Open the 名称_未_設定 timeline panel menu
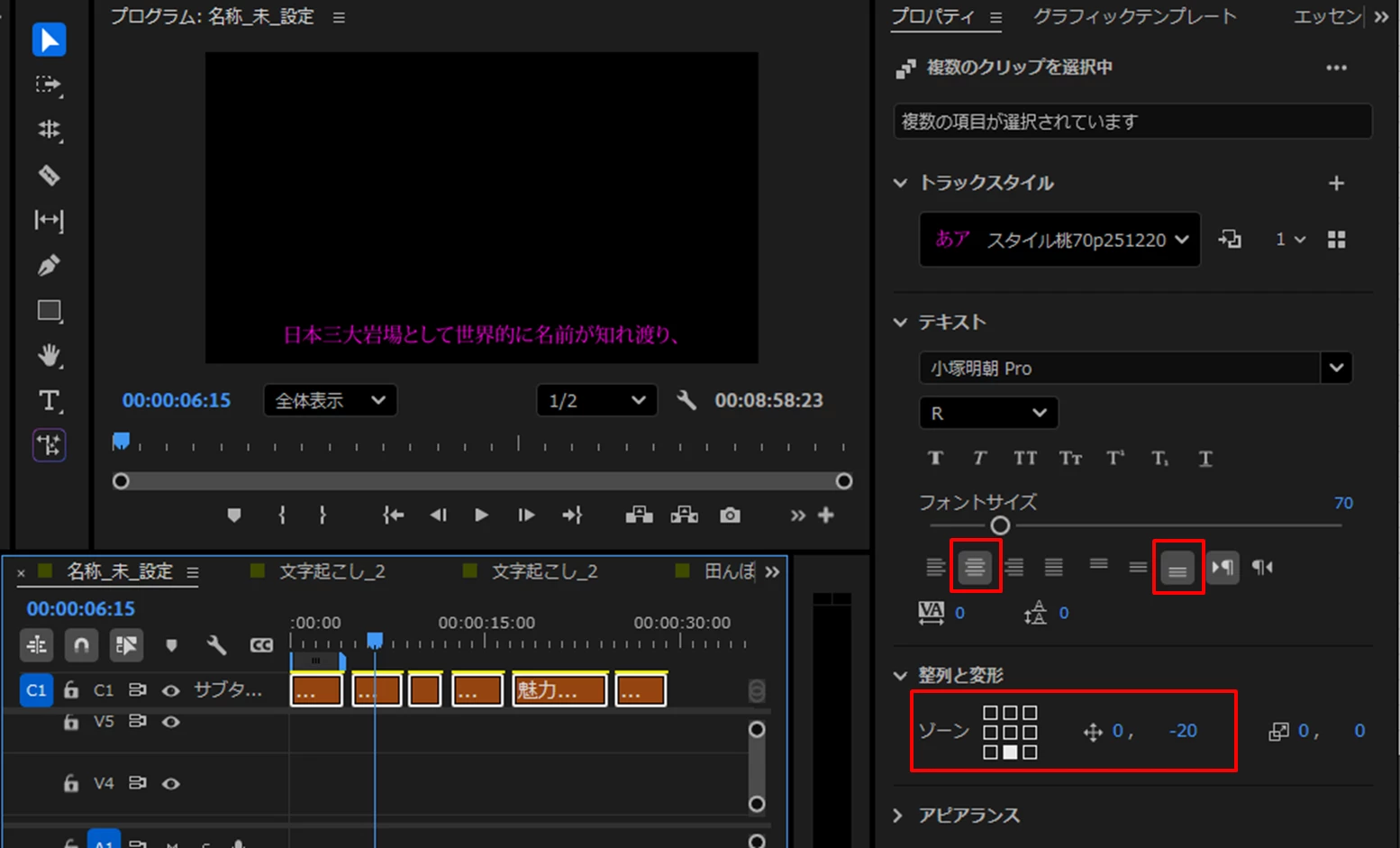The height and width of the screenshot is (848, 1400). (x=192, y=572)
